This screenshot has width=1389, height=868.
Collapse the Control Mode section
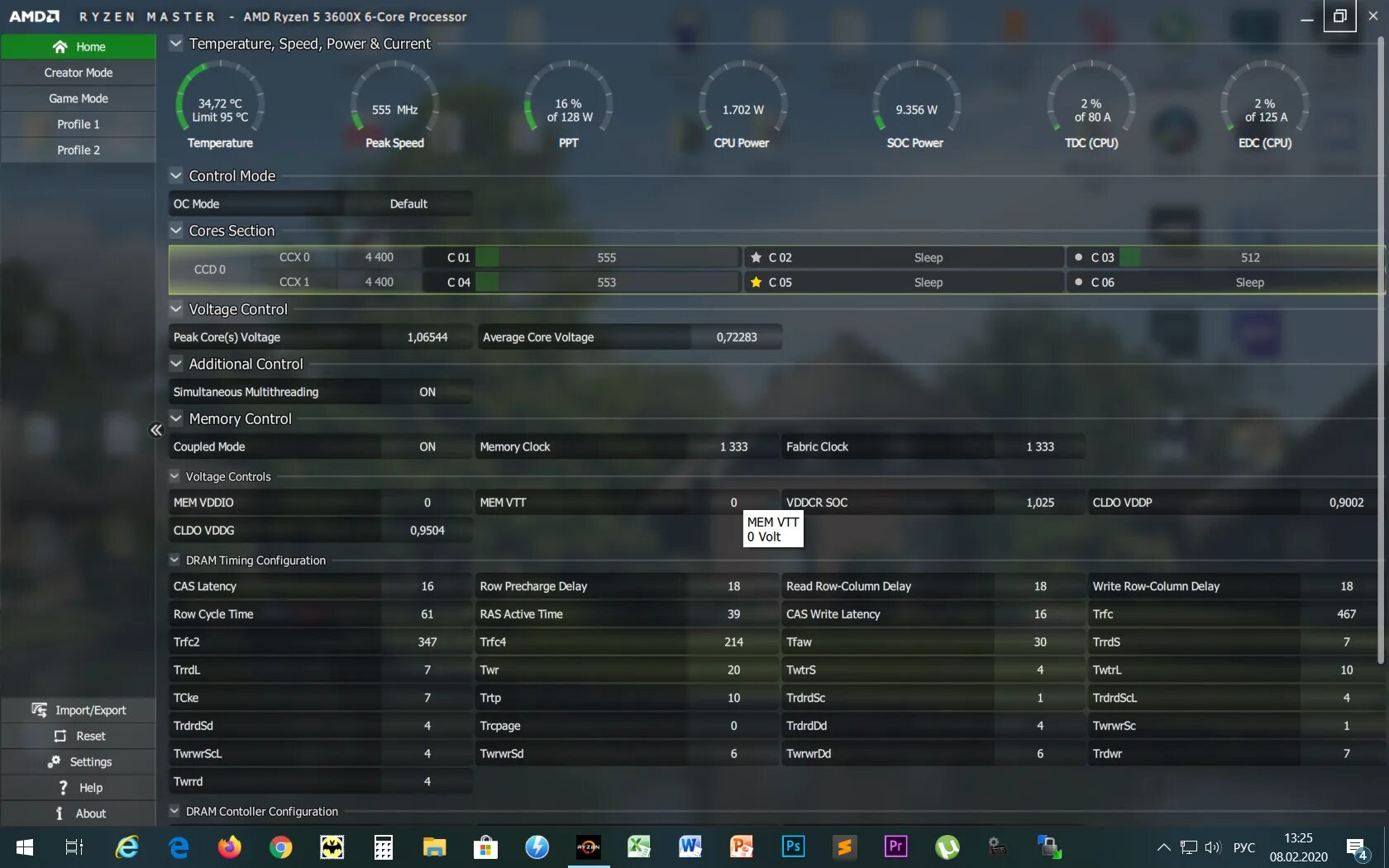(x=176, y=175)
